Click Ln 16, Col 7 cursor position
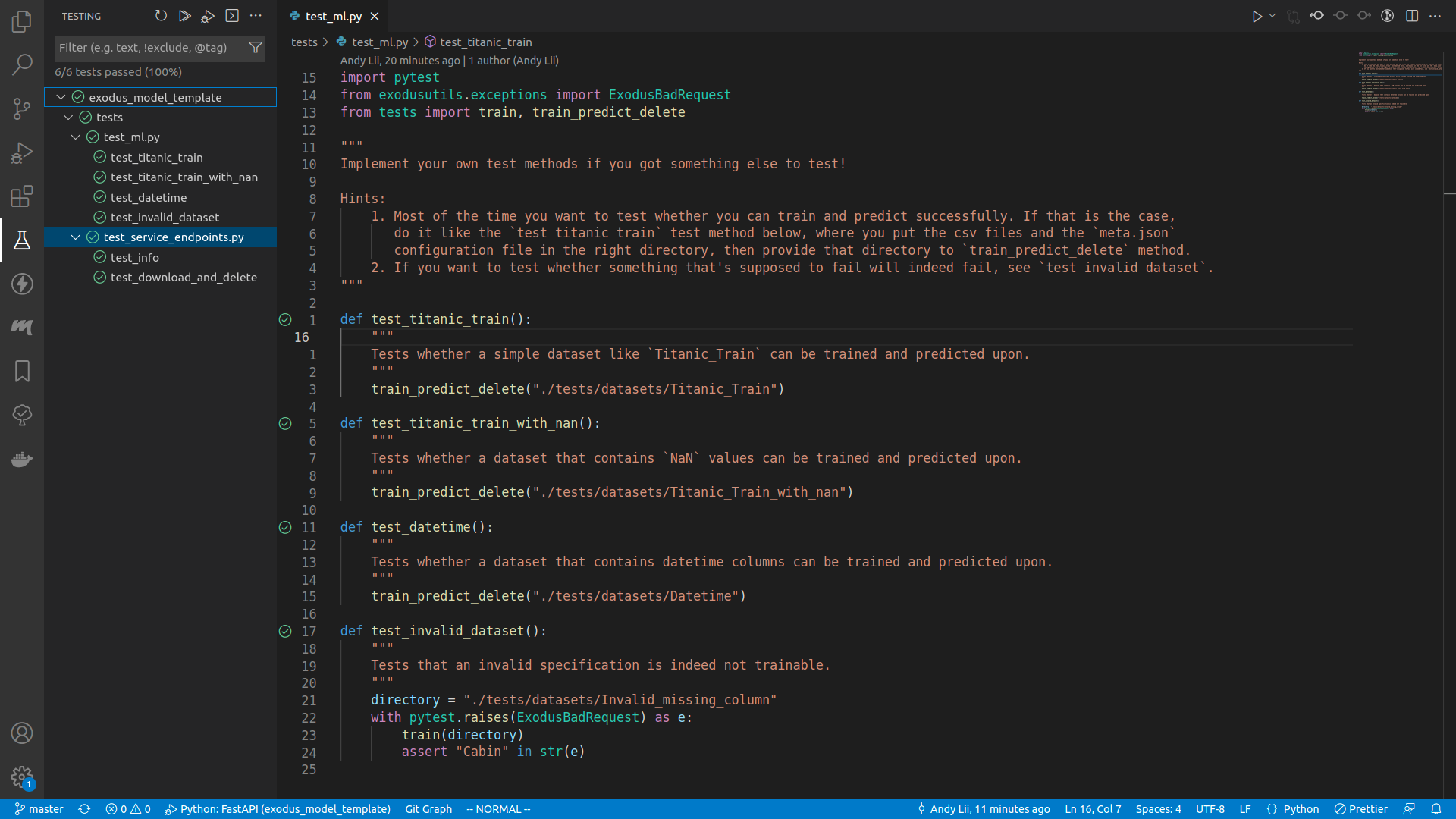The image size is (1456, 819). [1093, 809]
